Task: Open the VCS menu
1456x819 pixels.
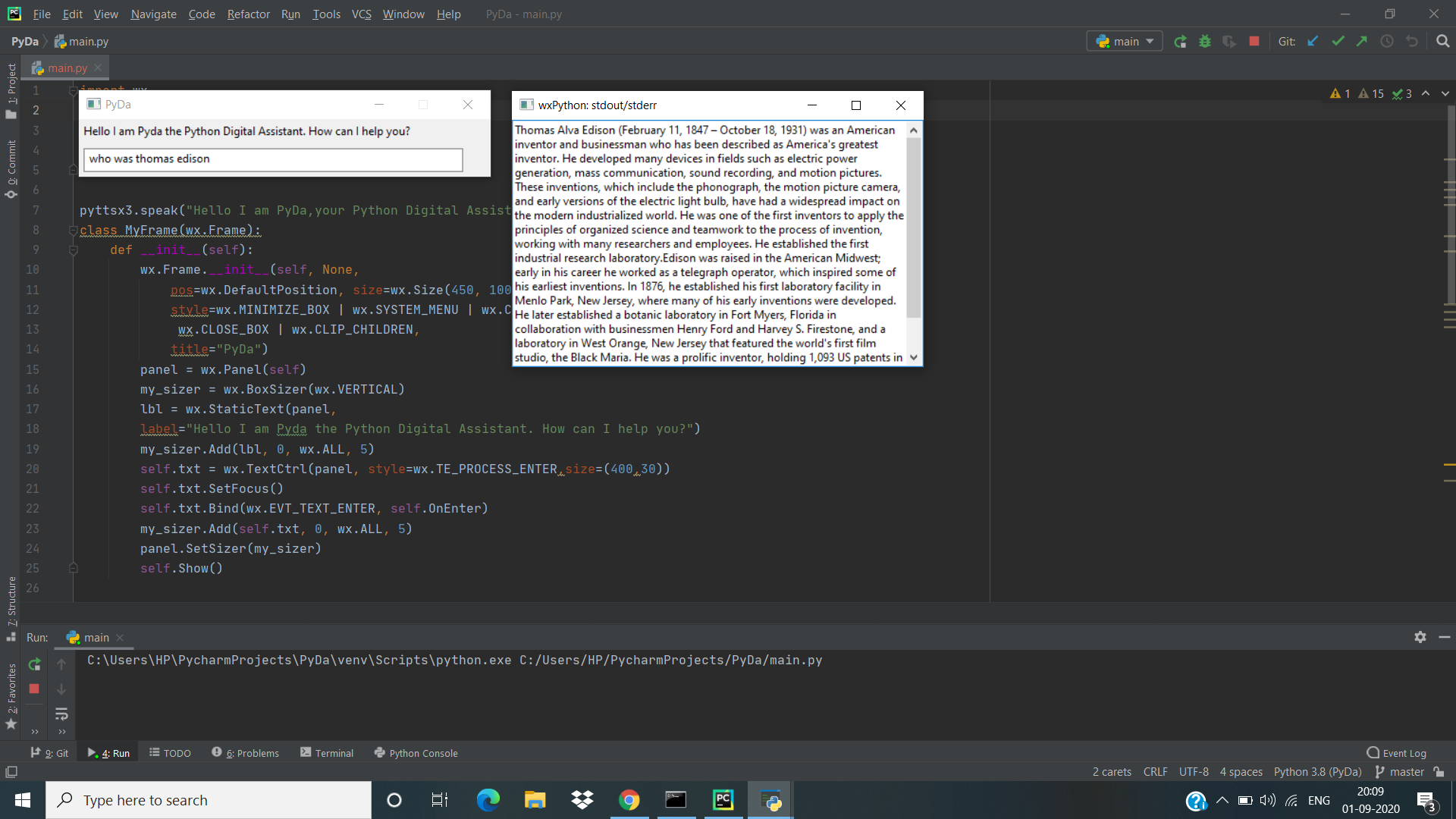Action: [x=361, y=14]
